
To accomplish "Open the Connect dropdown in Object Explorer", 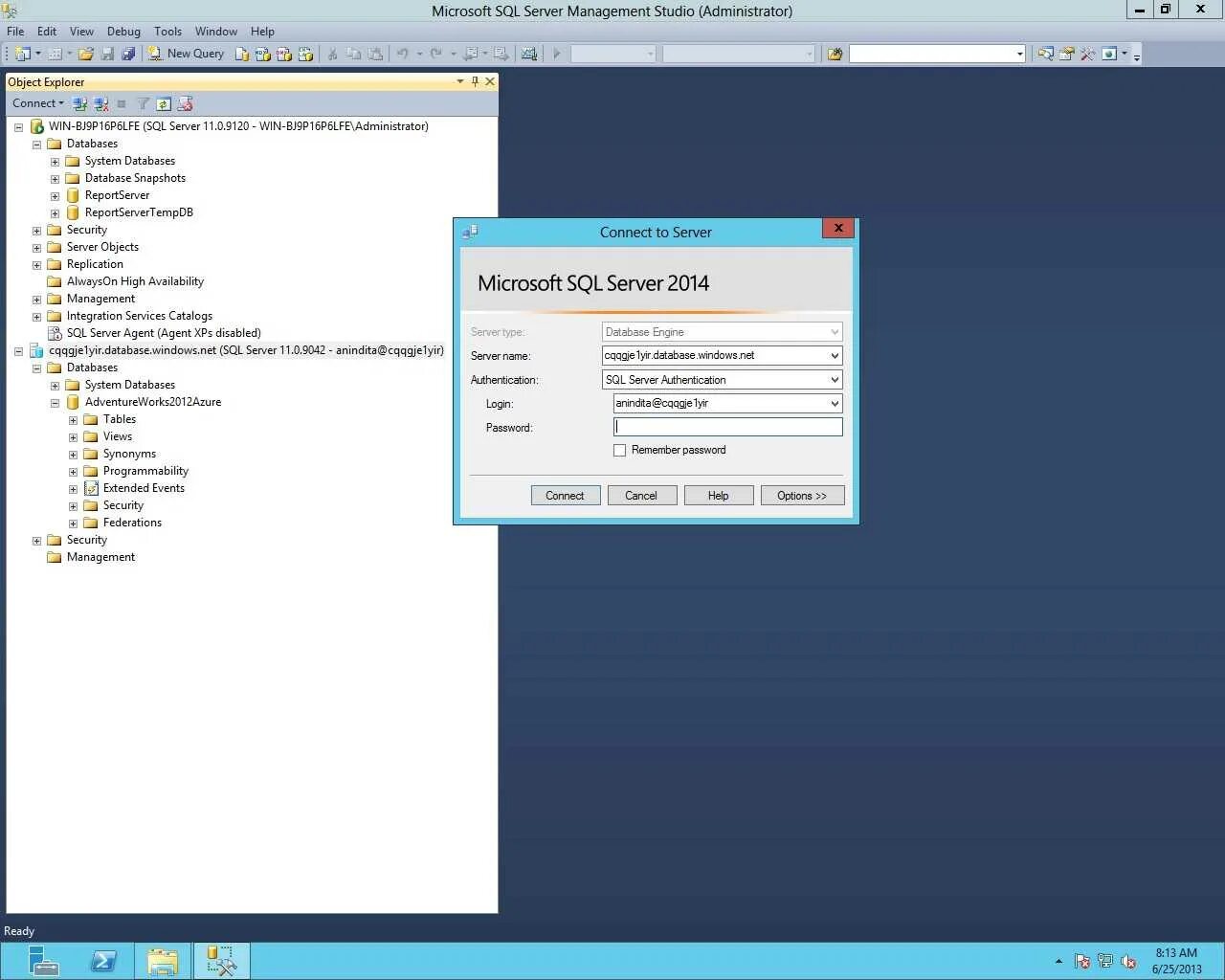I will 38,103.
